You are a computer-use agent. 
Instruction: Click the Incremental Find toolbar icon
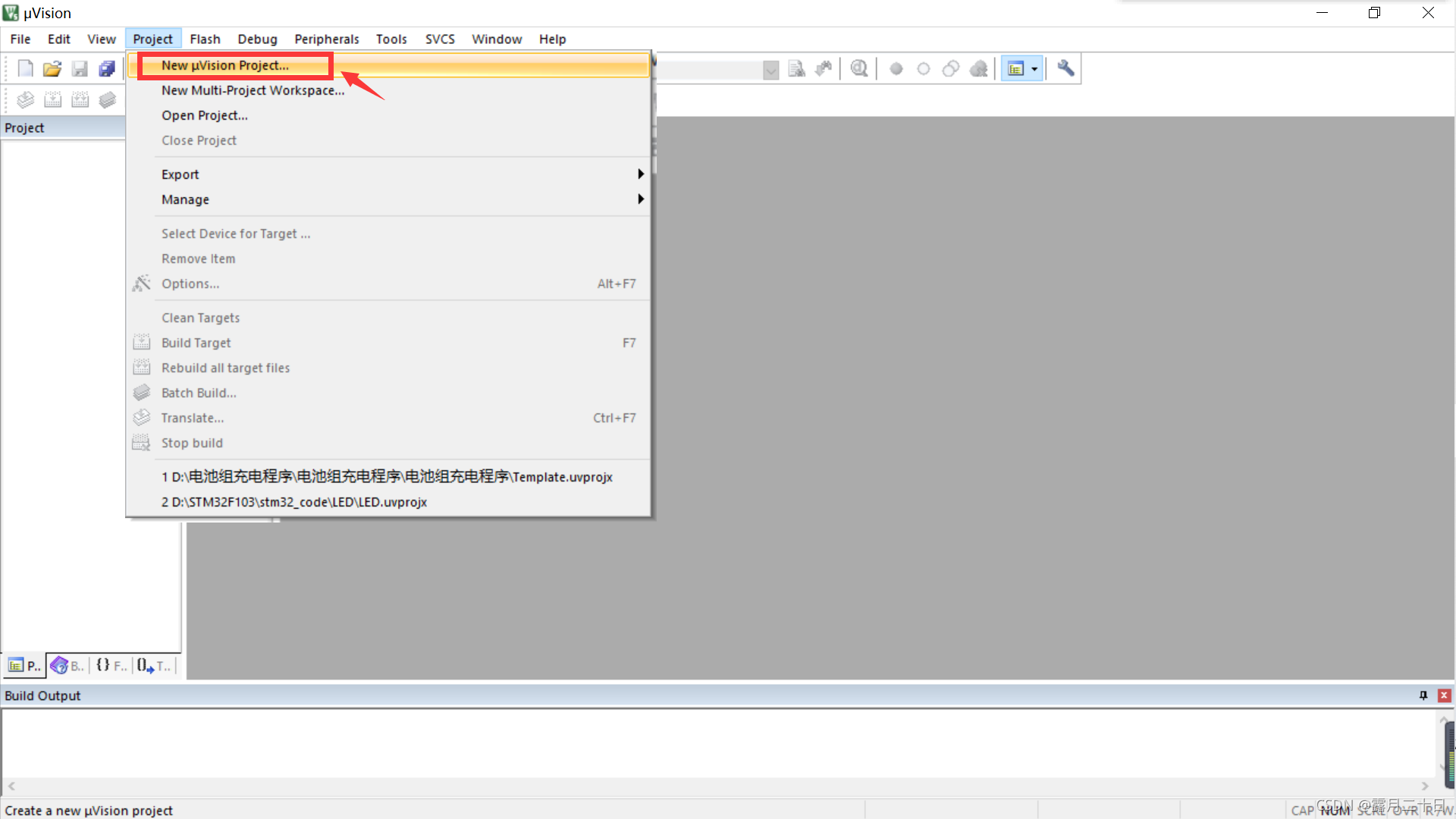click(x=824, y=69)
